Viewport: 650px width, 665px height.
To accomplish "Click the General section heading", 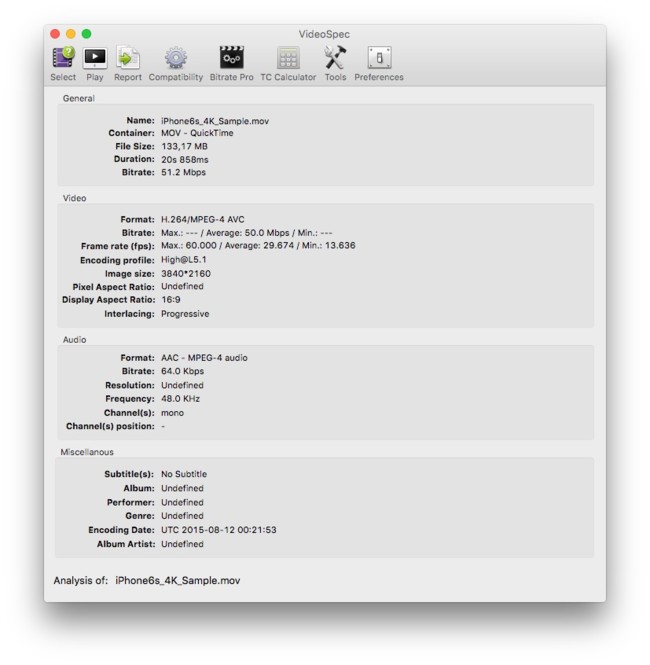I will click(78, 98).
